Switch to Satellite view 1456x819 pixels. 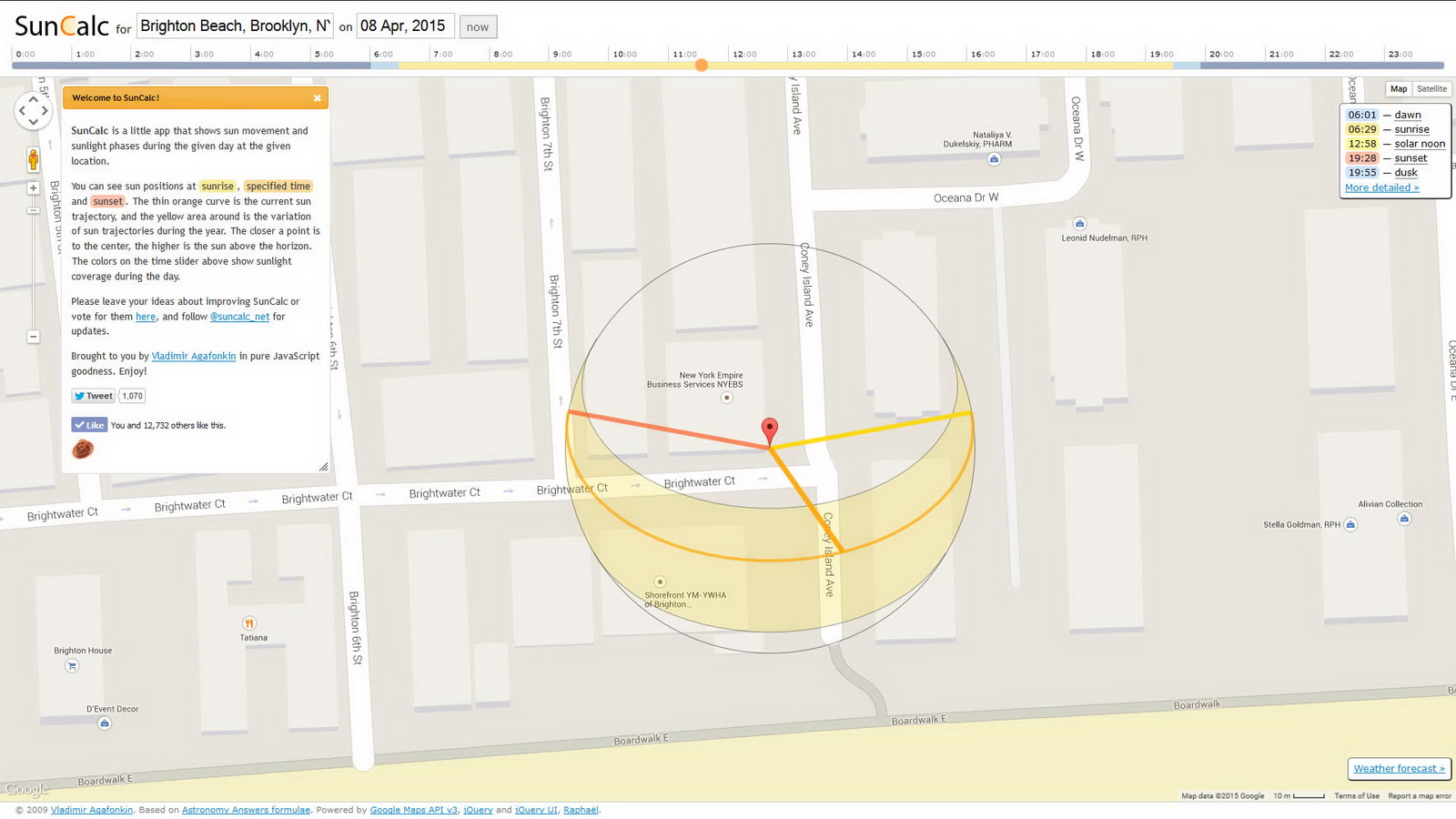click(1431, 89)
